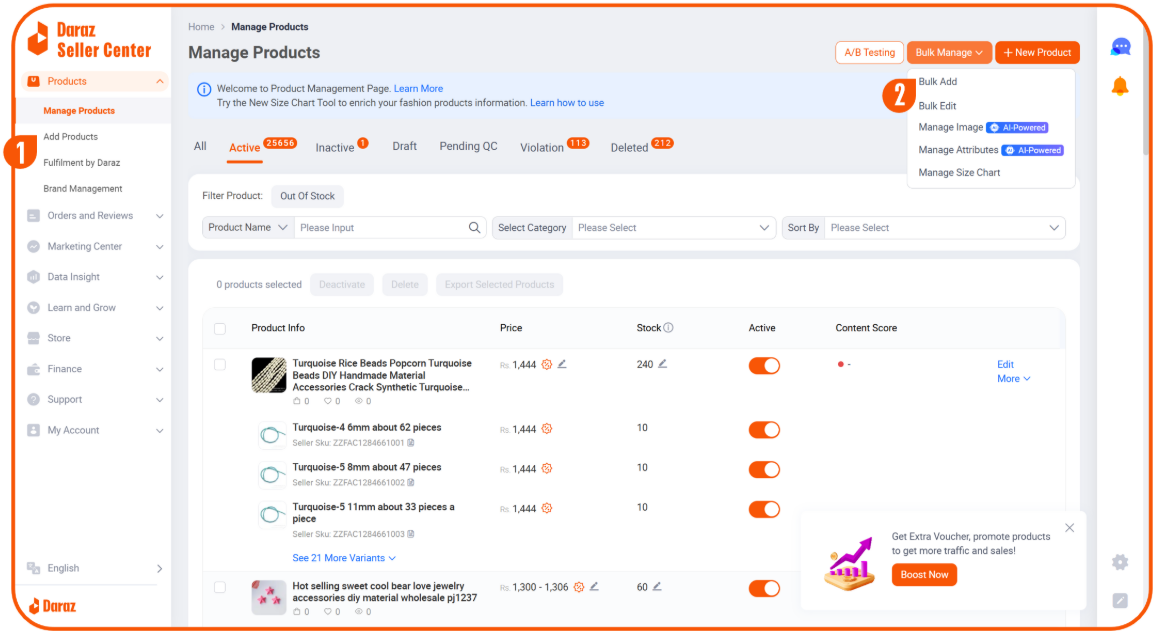The height and width of the screenshot is (631, 1155).
Task: Click the copy icon next to SKU ZZFAC1284661001
Action: point(411,443)
